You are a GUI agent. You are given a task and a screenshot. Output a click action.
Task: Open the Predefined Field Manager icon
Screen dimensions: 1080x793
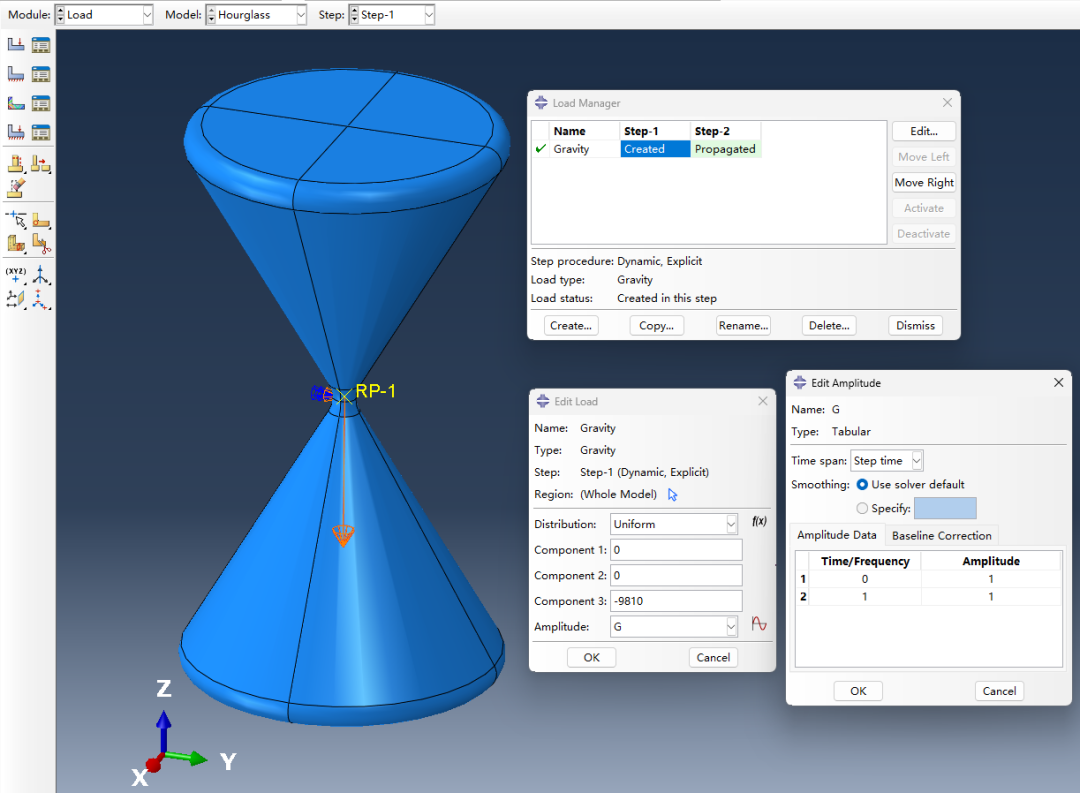(41, 103)
